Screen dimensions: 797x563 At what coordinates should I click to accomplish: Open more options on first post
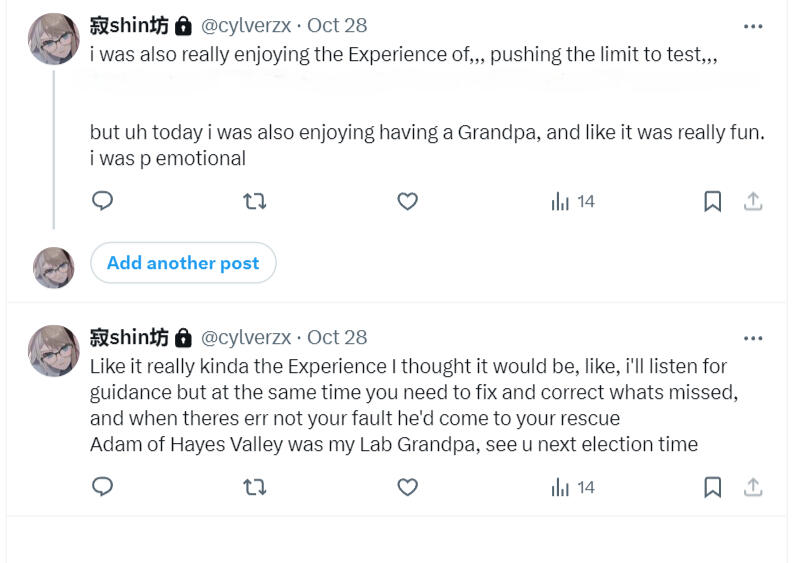click(x=753, y=26)
